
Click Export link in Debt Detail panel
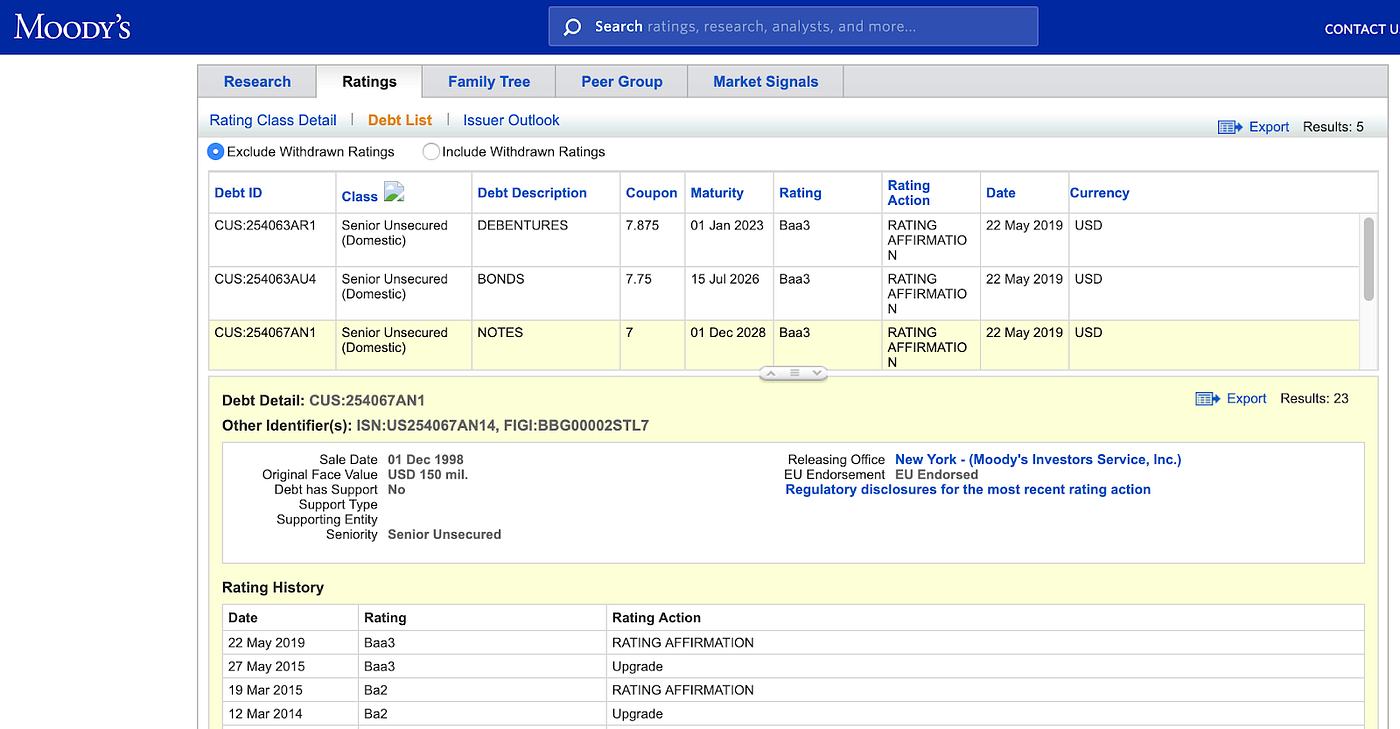pos(1246,398)
